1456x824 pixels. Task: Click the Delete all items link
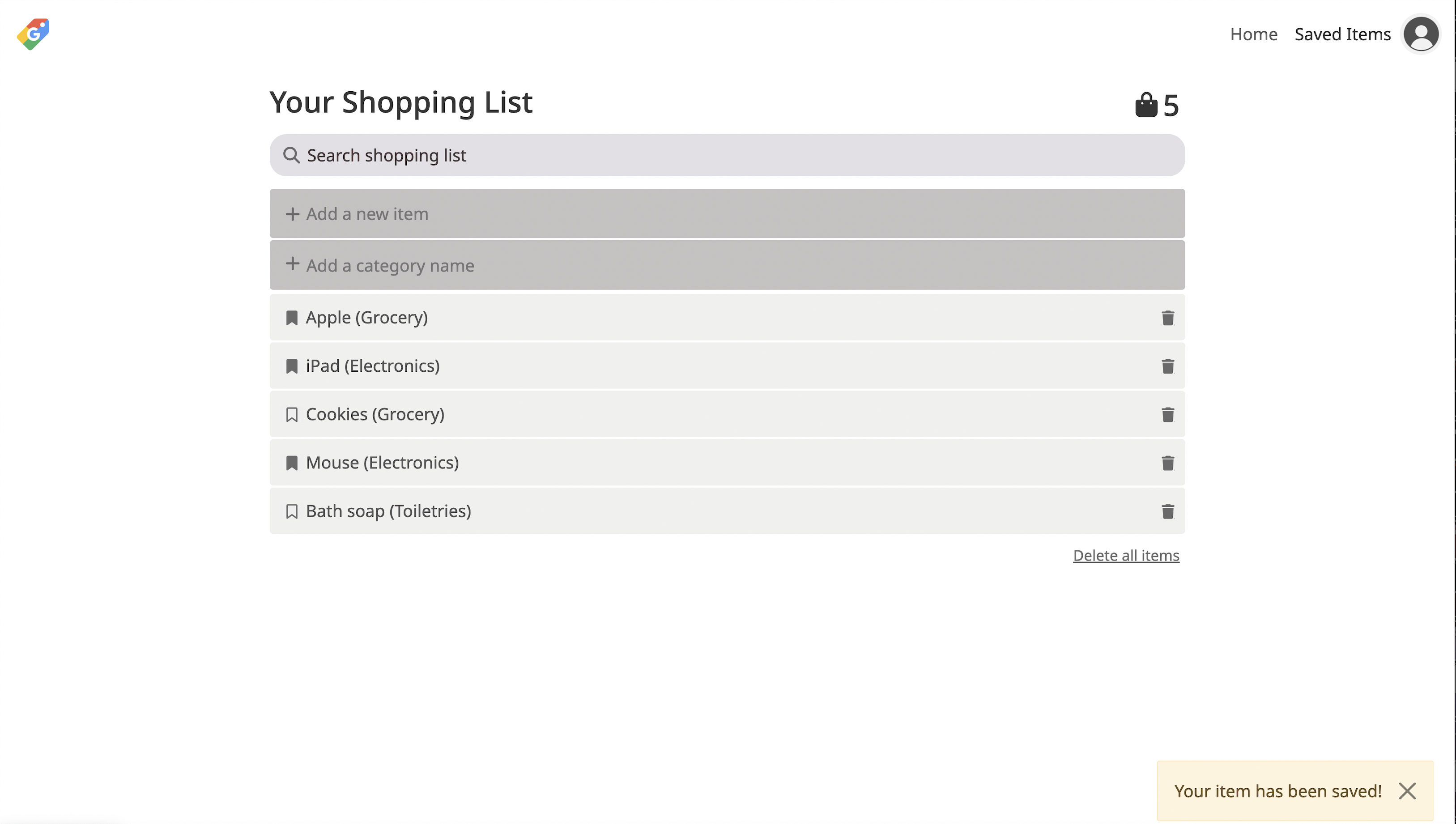click(x=1125, y=555)
